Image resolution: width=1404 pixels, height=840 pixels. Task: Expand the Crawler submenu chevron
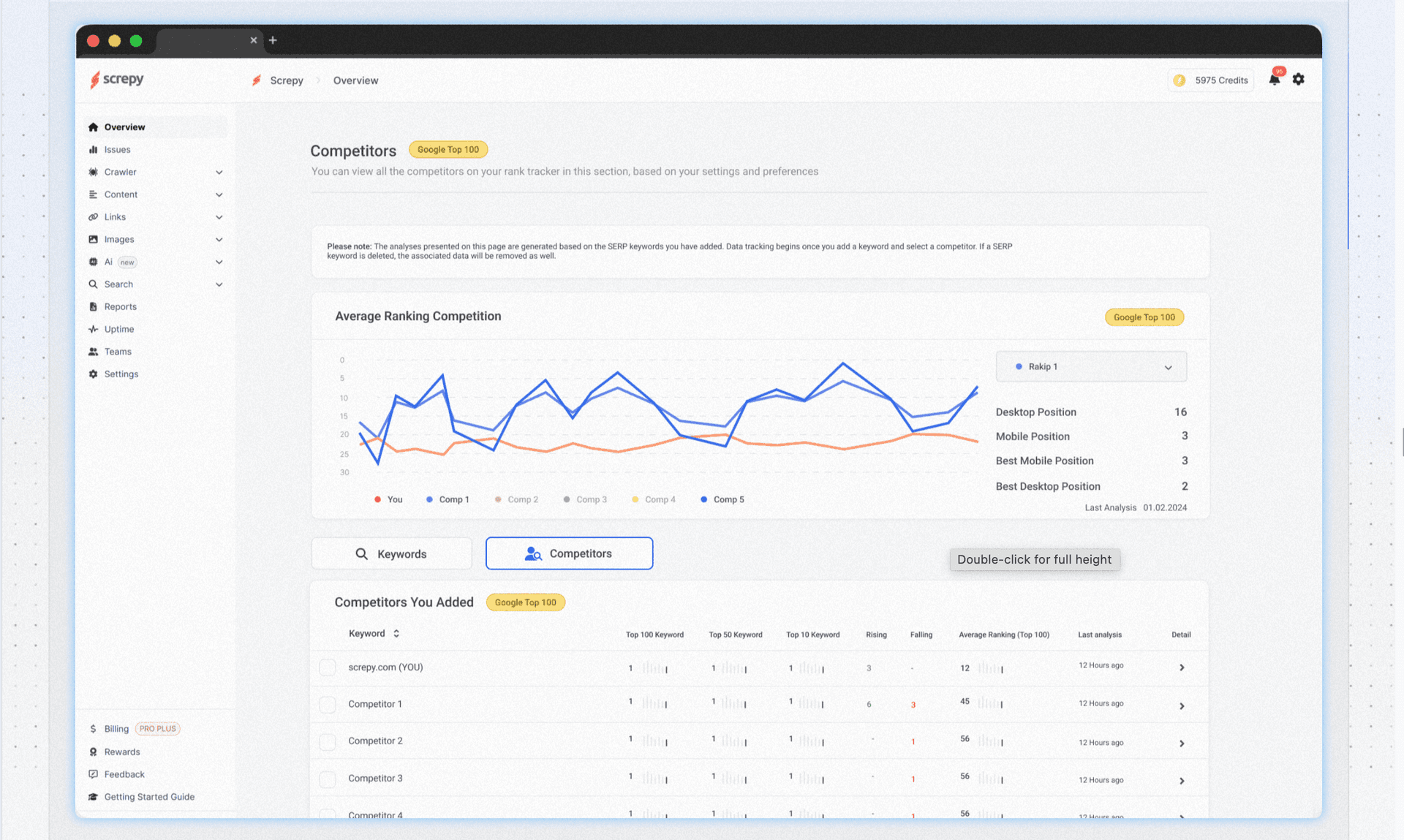[219, 173]
